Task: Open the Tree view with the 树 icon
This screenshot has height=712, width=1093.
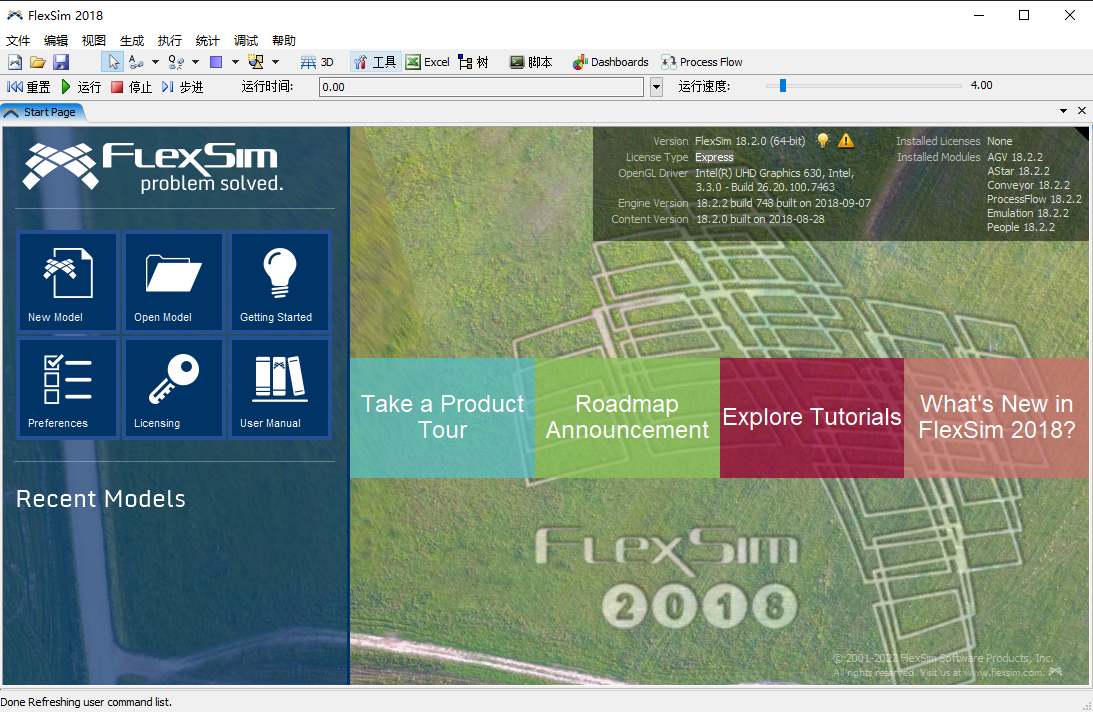Action: coord(472,61)
